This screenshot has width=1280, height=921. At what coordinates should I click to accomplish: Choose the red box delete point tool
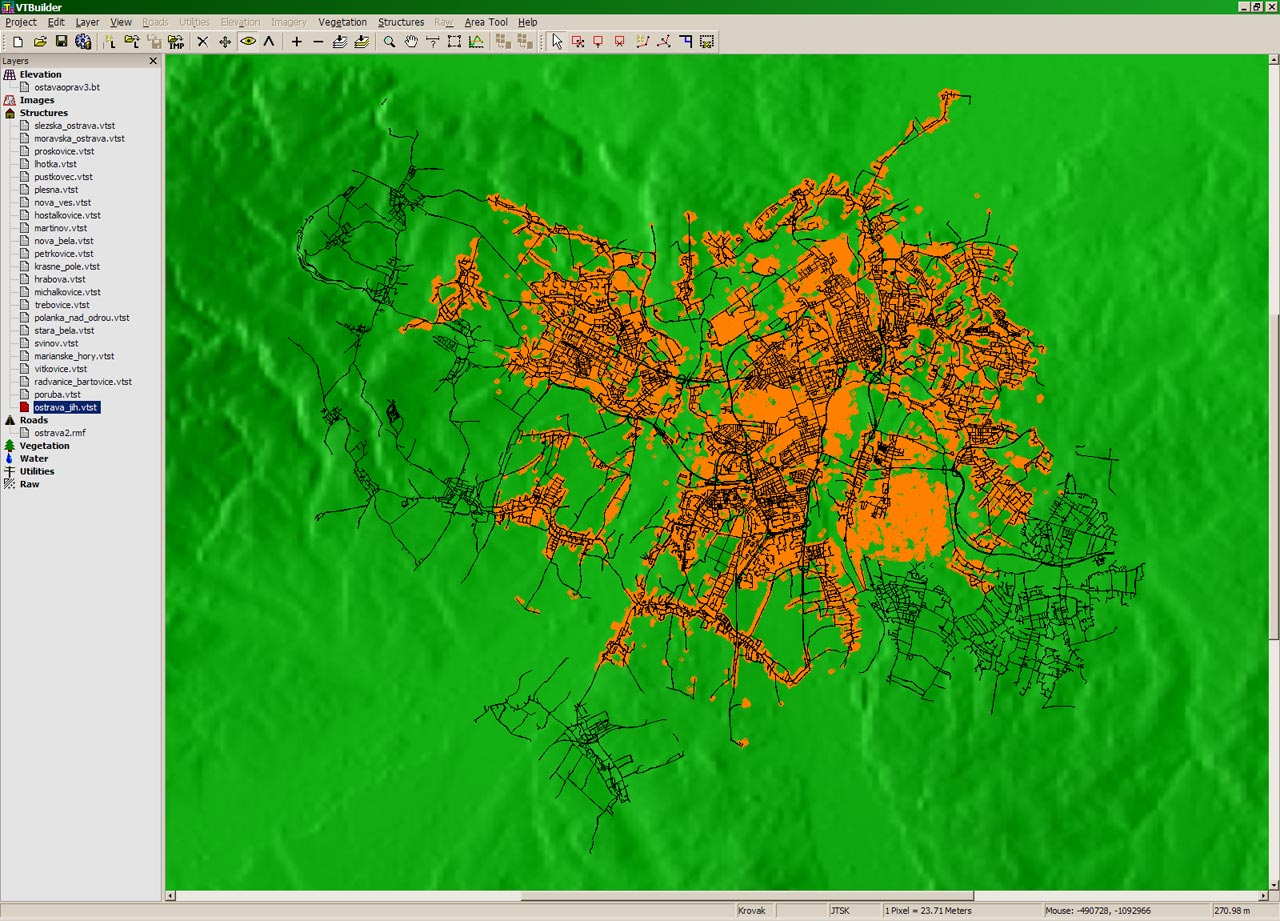(x=620, y=42)
